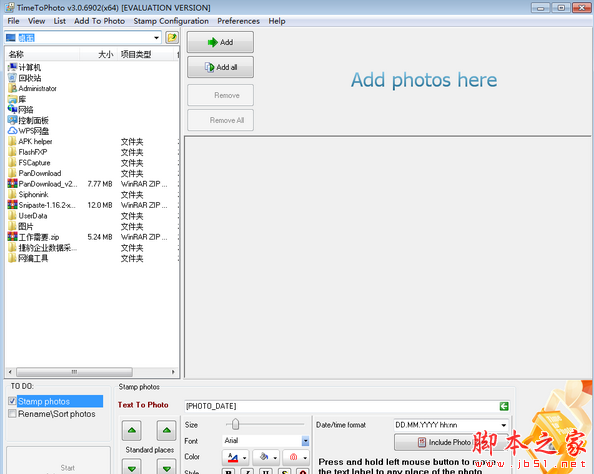The width and height of the screenshot is (594, 474).
Task: Select the 计算机 computer item
Action: pyautogui.click(x=24, y=67)
